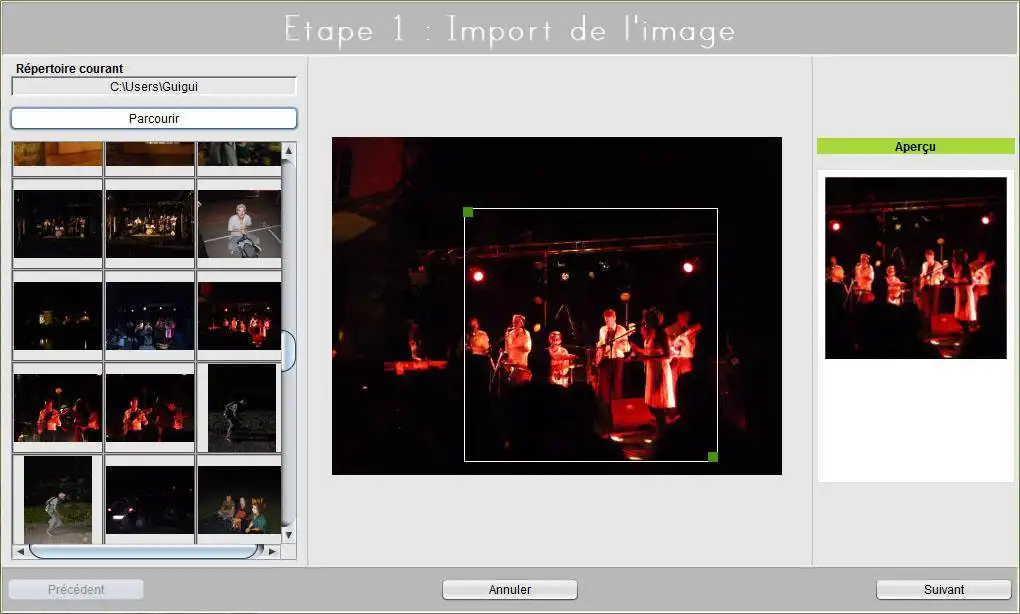Select the person in white bottom-left thumbnail

[x=57, y=500]
